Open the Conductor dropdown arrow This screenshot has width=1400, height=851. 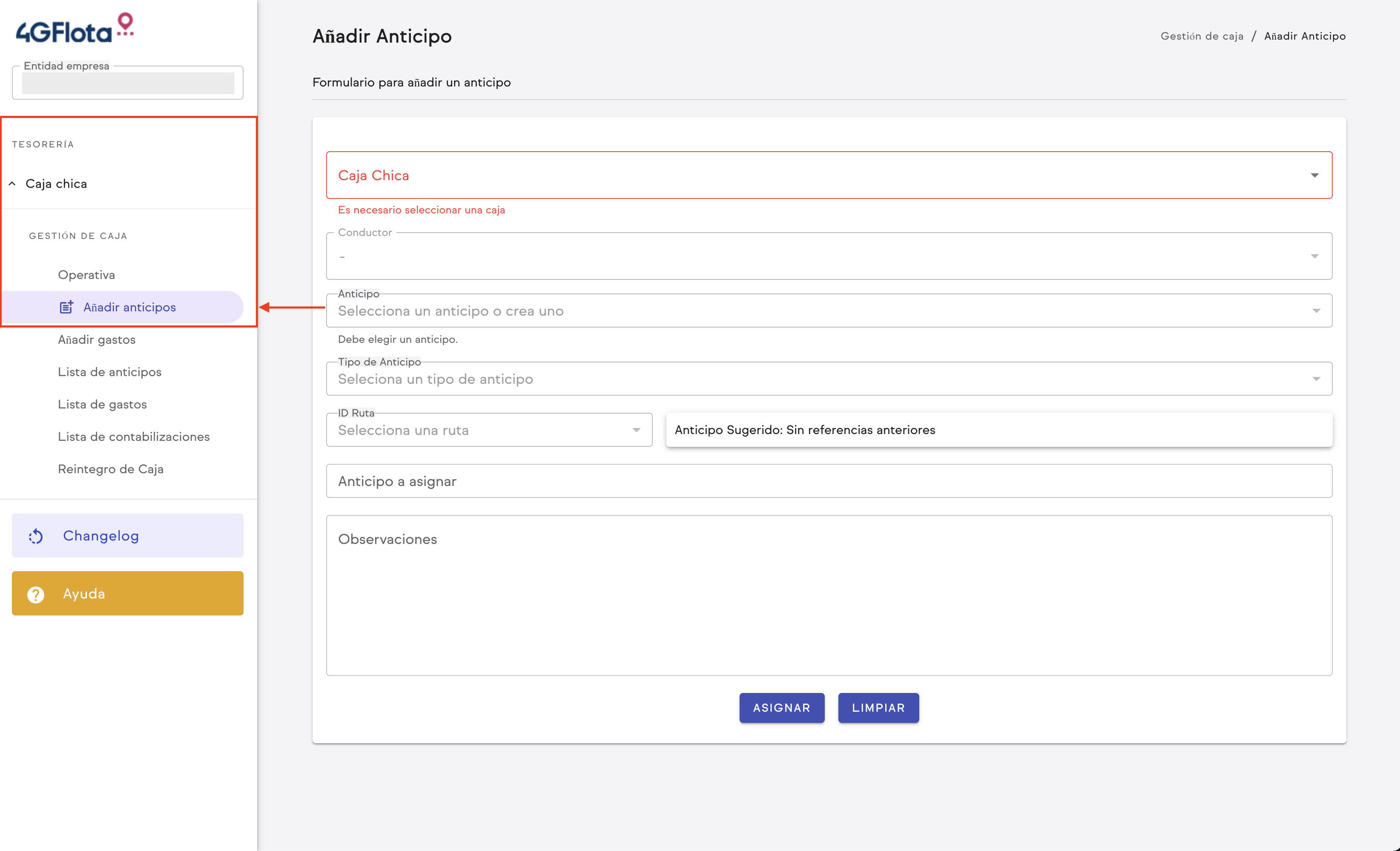(1314, 256)
